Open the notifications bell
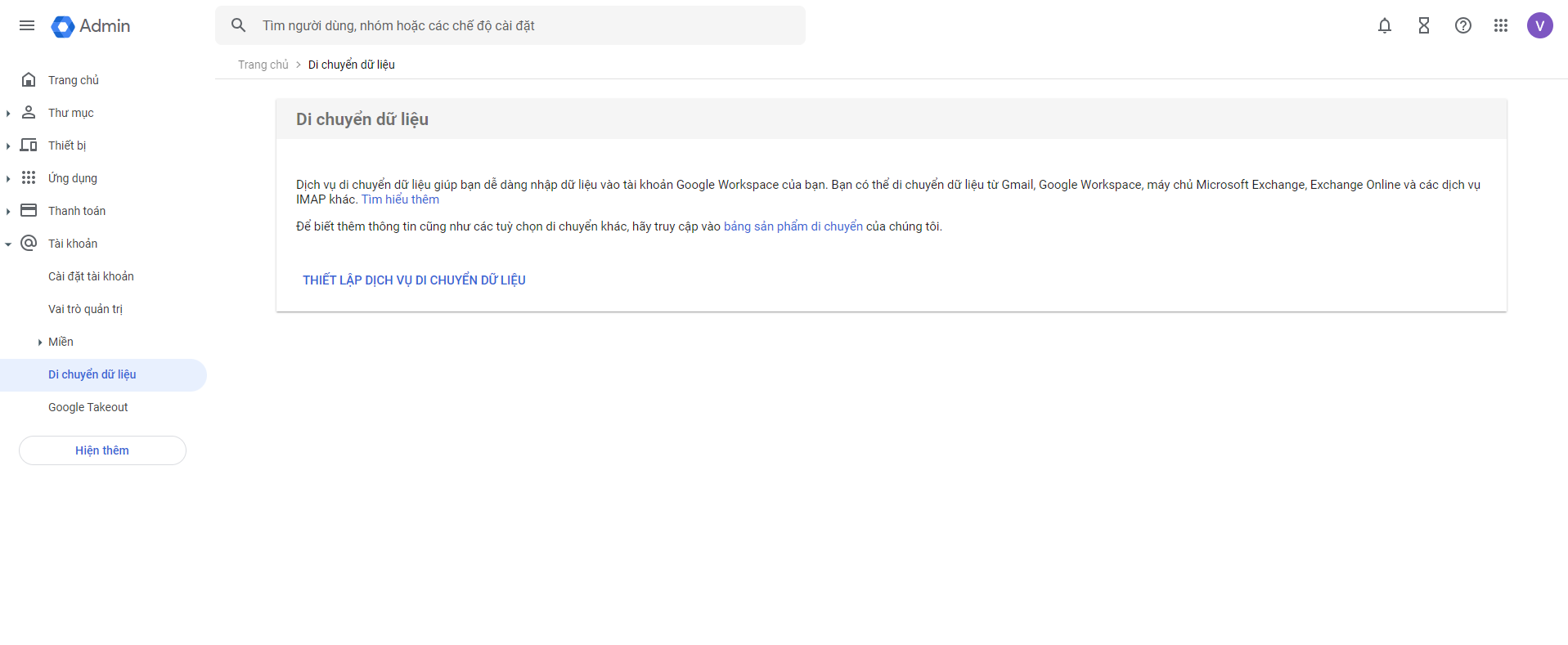1568x645 pixels. pos(1384,26)
